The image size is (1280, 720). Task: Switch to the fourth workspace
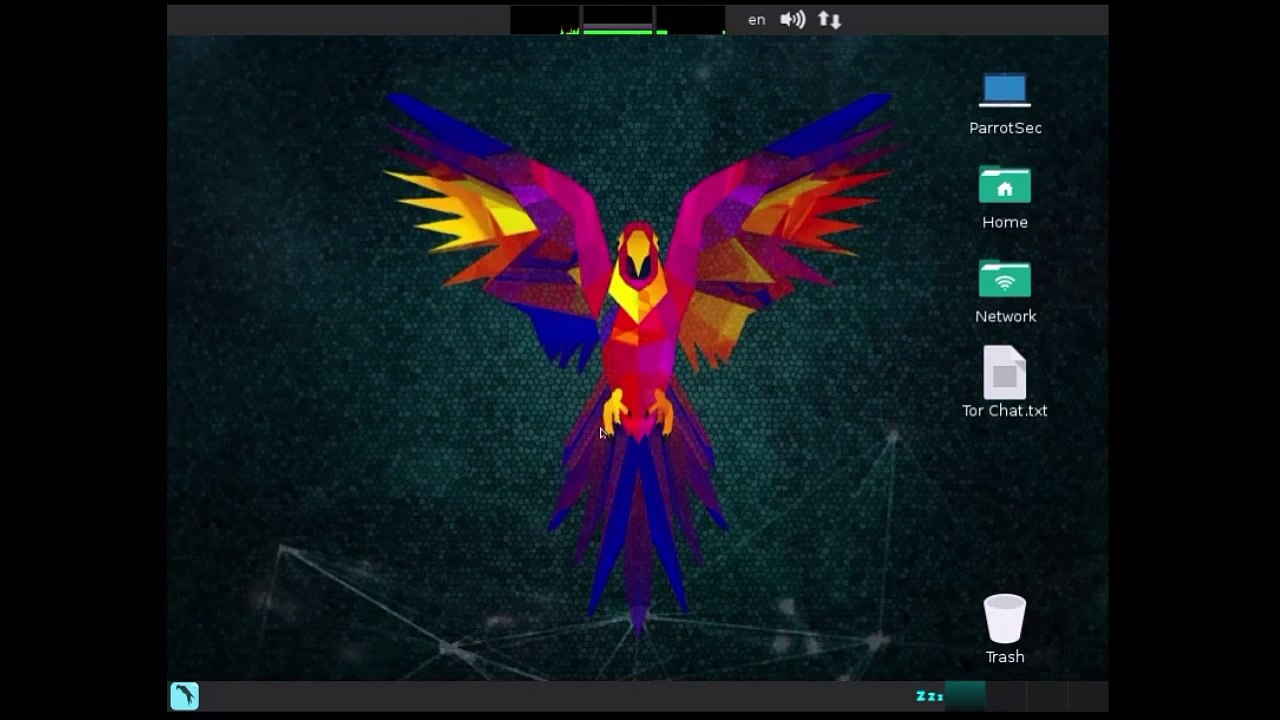tap(1088, 696)
